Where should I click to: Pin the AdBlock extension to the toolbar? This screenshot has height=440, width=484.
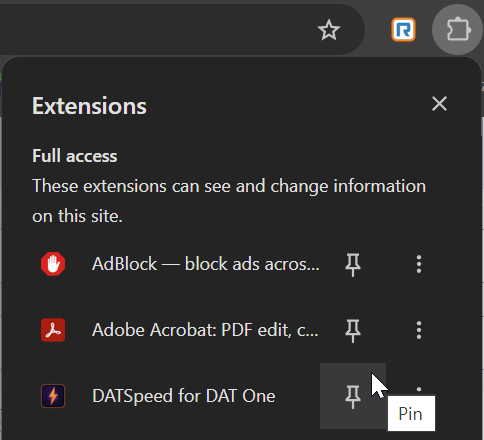pyautogui.click(x=353, y=265)
